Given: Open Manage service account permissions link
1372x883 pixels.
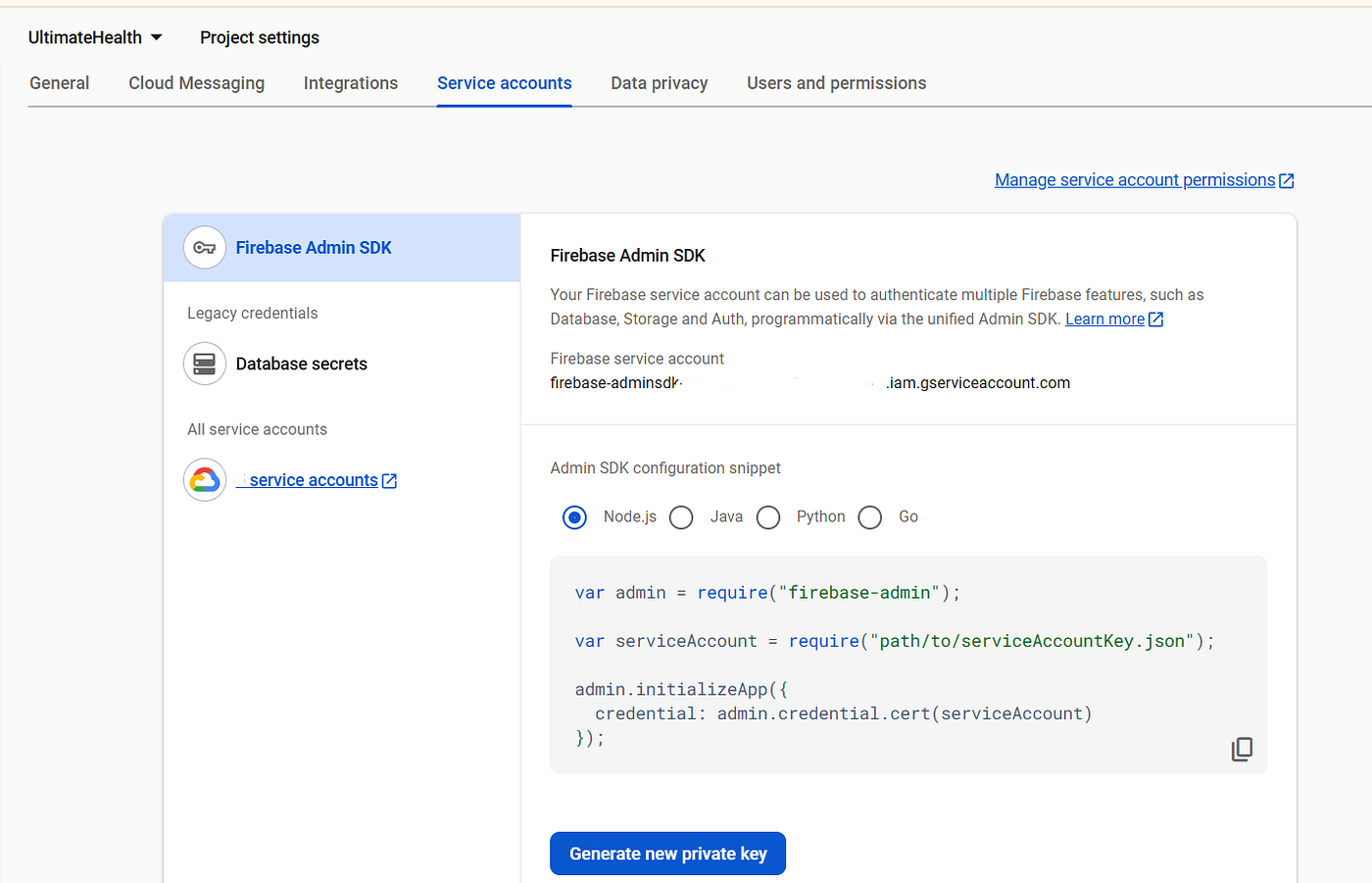Looking at the screenshot, I should (1135, 180).
